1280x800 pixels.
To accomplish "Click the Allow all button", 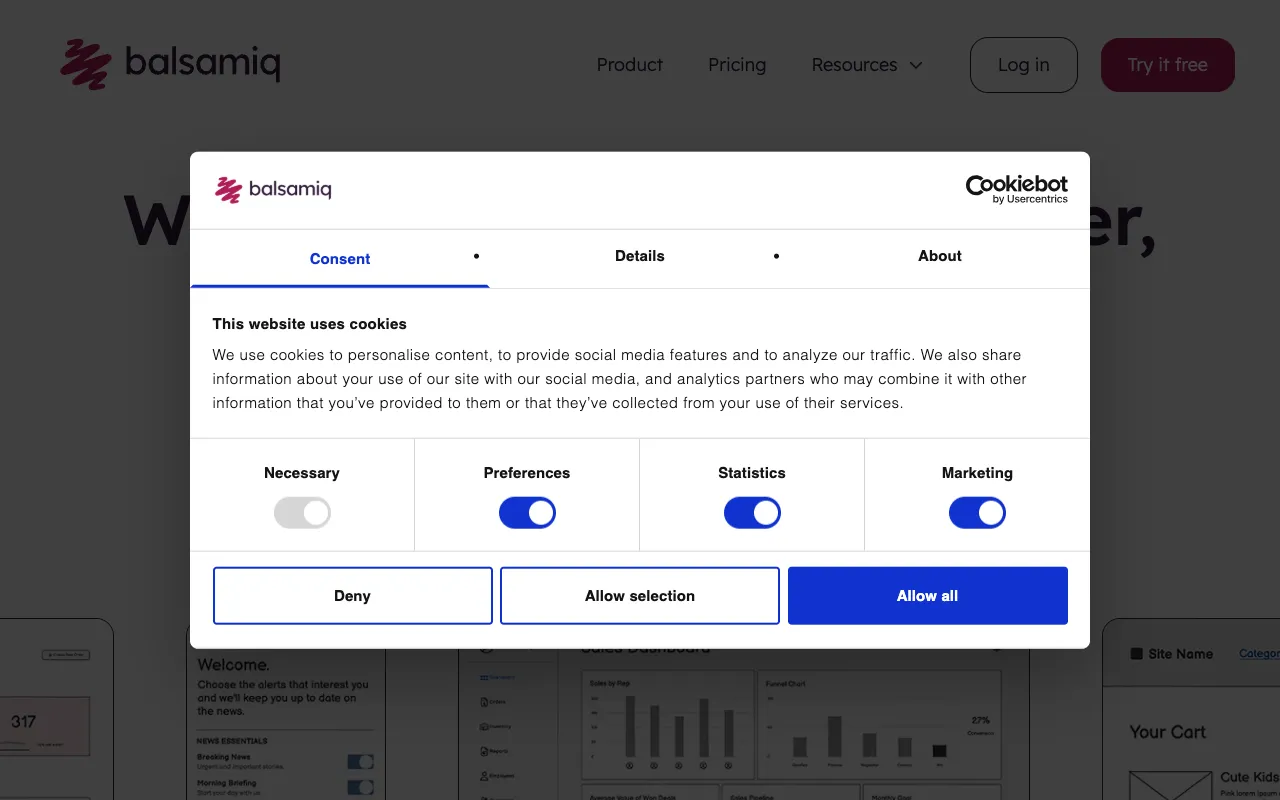I will (927, 595).
